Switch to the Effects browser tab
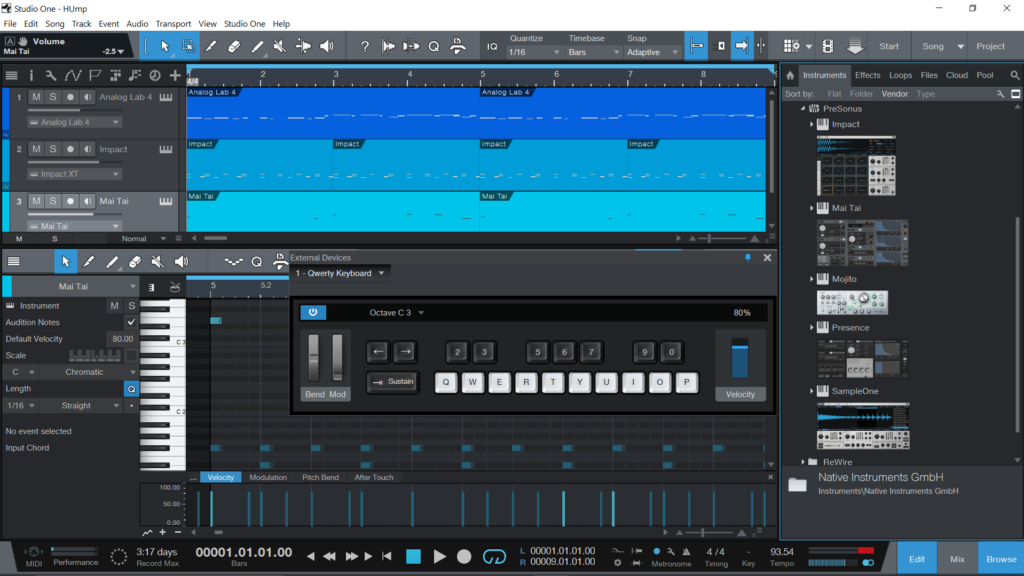Screen dimensions: 1024x576 [867, 75]
